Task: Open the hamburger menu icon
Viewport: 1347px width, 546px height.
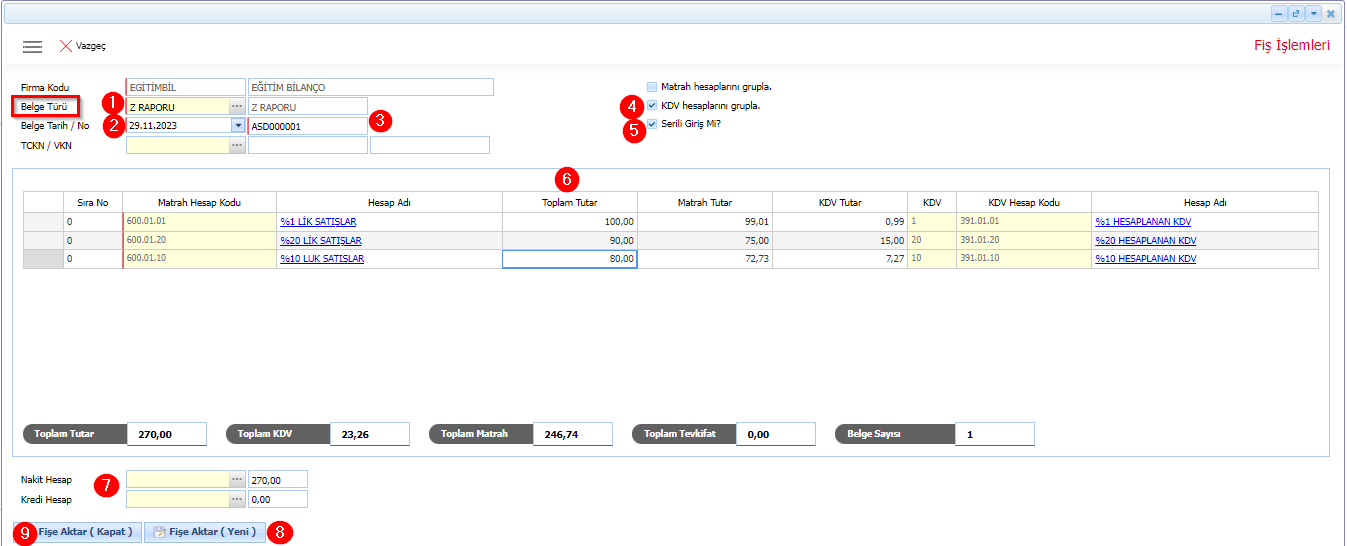Action: [32, 47]
